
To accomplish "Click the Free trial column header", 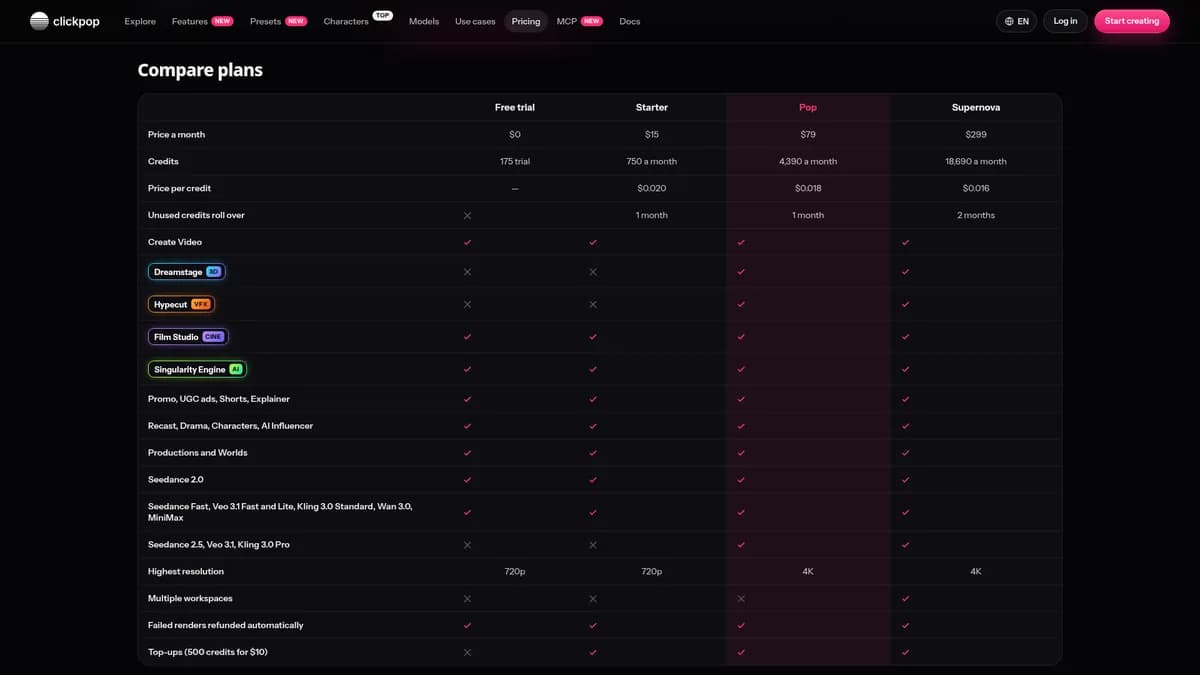I will tap(515, 107).
